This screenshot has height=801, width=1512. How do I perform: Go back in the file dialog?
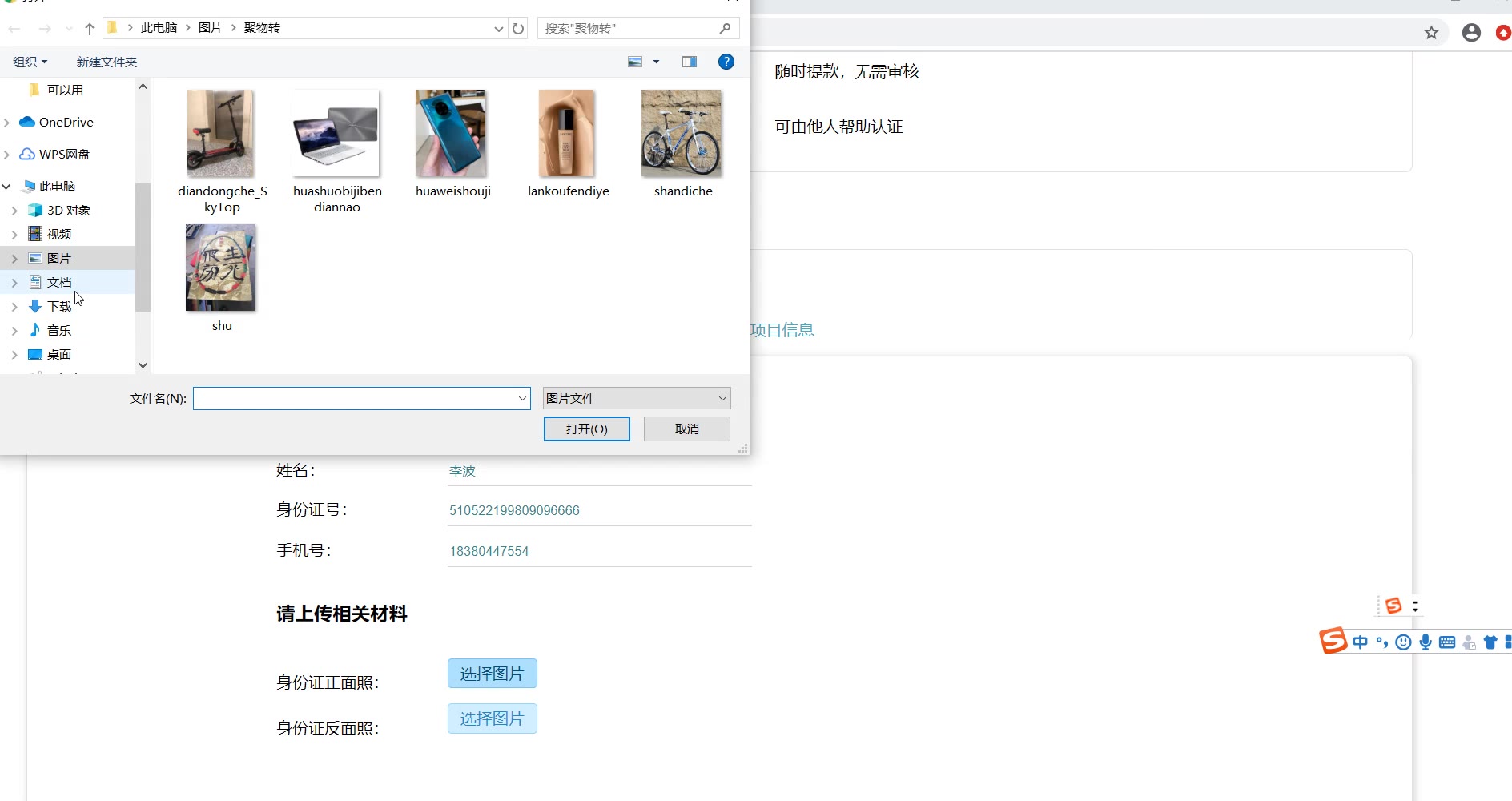pyautogui.click(x=14, y=29)
